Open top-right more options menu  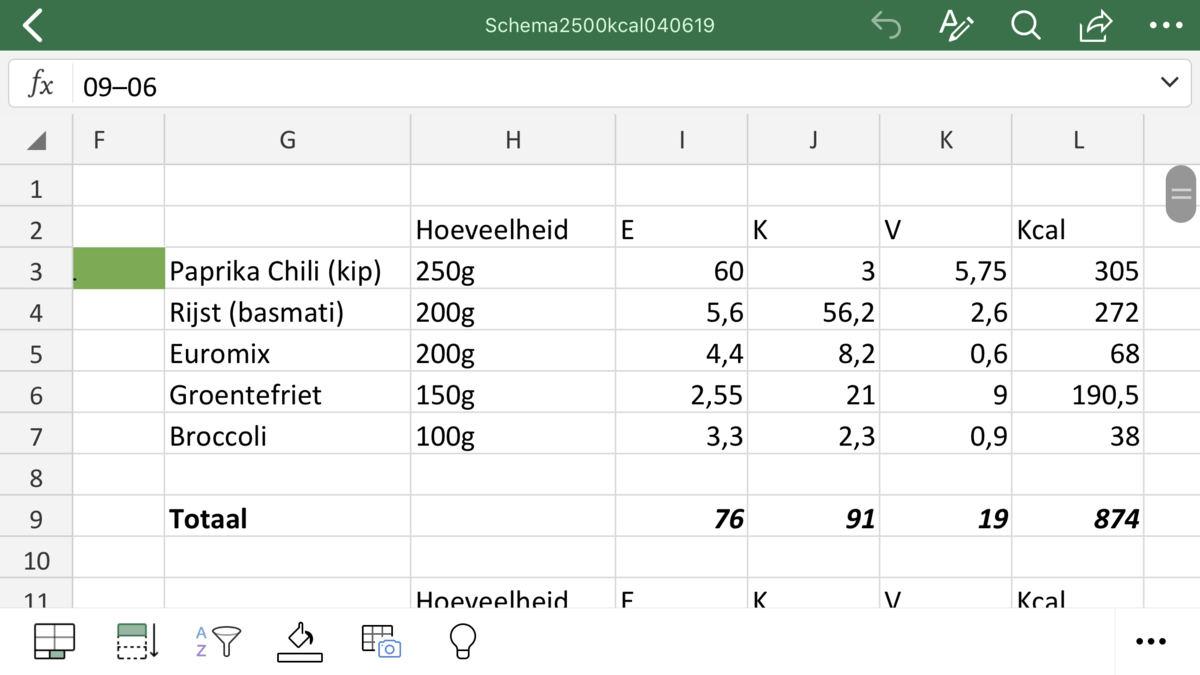1166,25
